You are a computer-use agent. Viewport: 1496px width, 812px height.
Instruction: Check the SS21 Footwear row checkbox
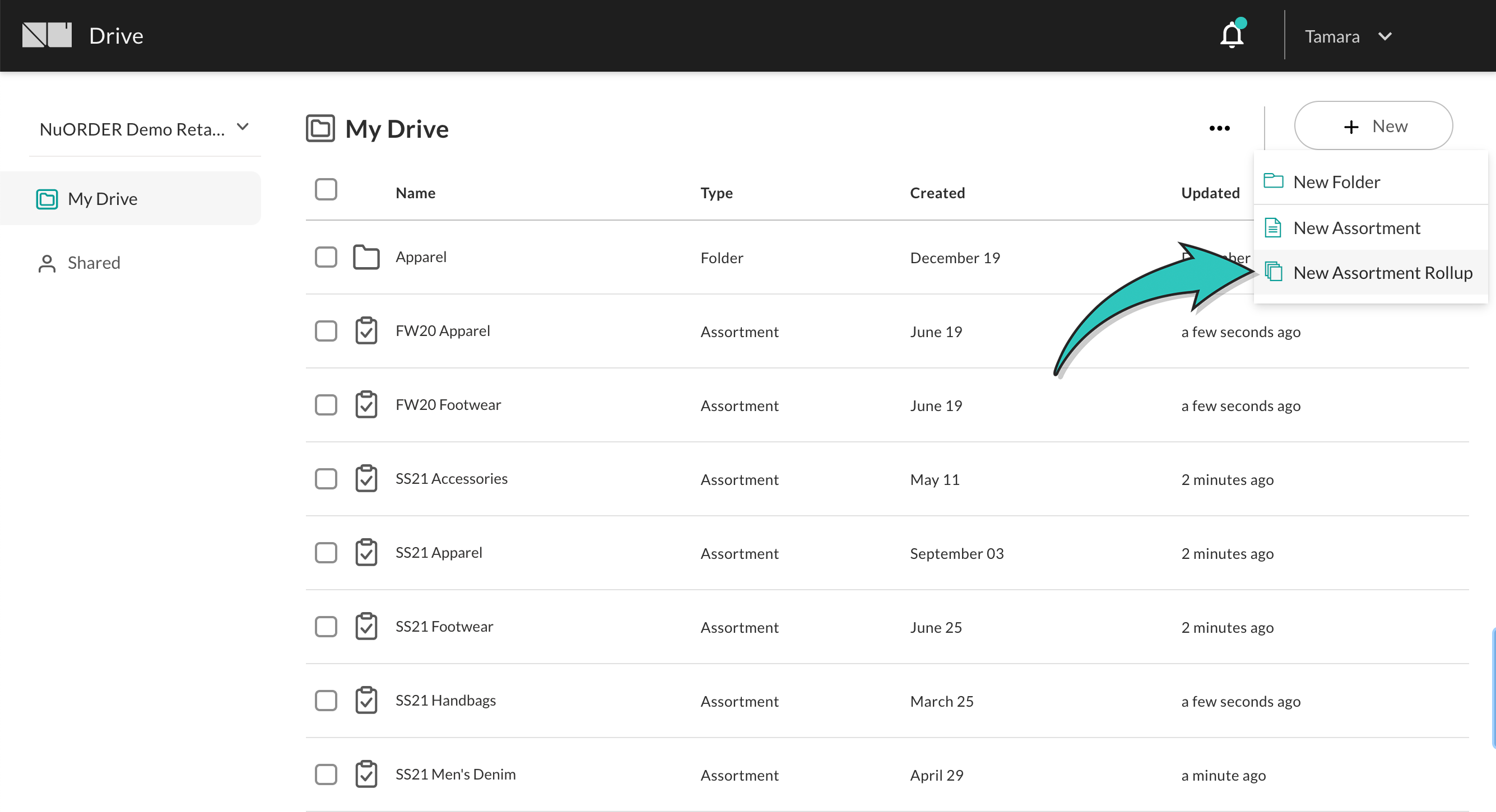coord(326,626)
